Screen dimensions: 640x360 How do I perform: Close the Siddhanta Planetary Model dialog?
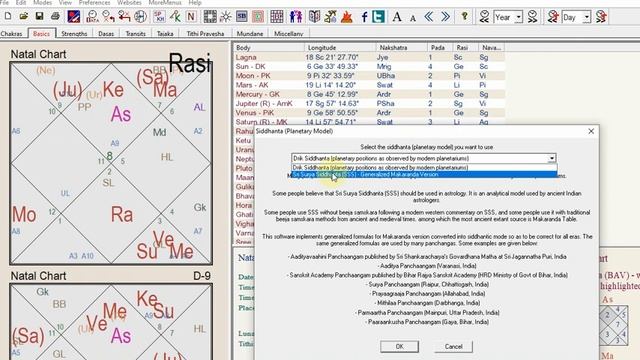tap(591, 131)
